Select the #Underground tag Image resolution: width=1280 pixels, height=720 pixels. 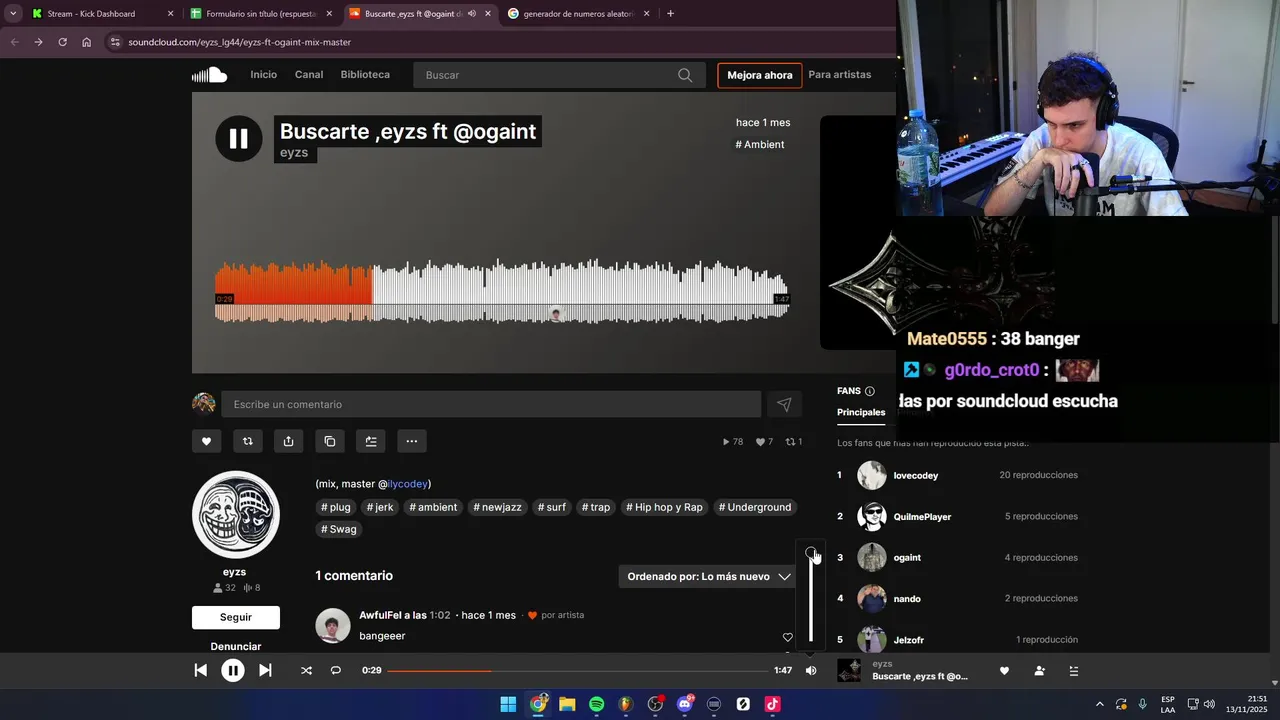click(x=755, y=507)
